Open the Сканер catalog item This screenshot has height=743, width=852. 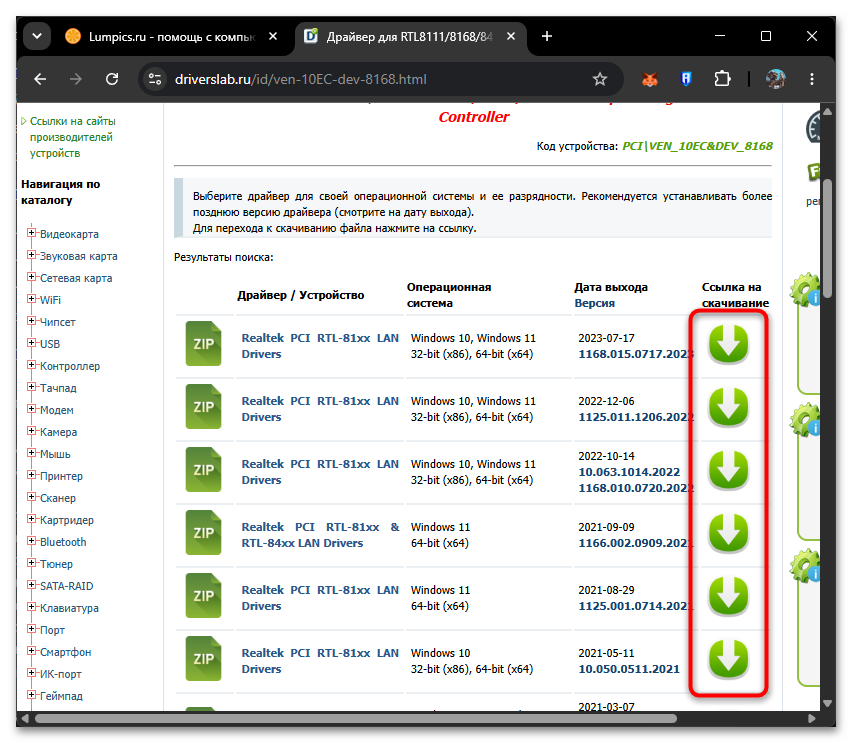[x=58, y=498]
